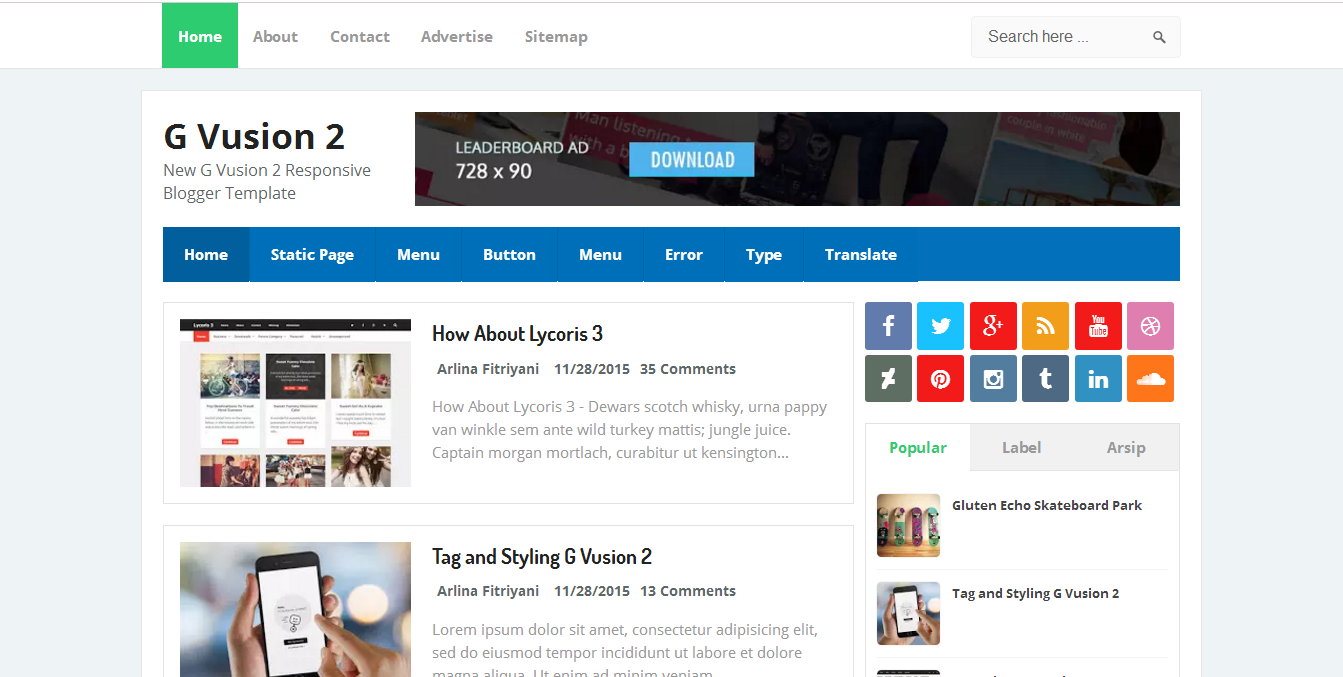Open the Facebook social icon
Viewport: 1343px width, 677px height.
point(888,326)
